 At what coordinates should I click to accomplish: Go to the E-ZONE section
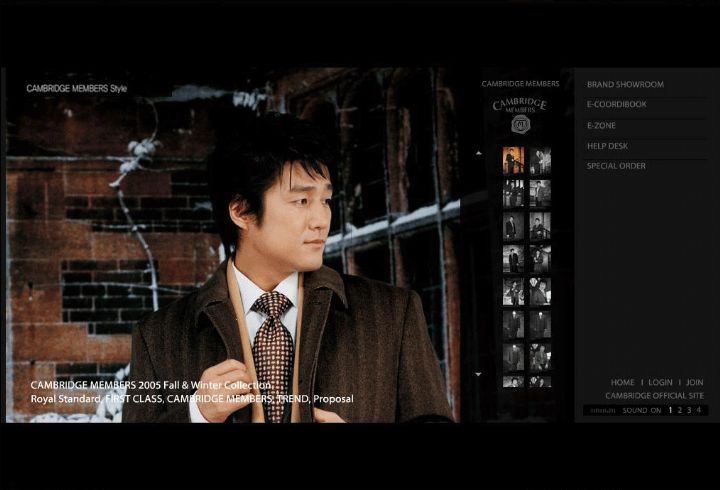pos(601,125)
